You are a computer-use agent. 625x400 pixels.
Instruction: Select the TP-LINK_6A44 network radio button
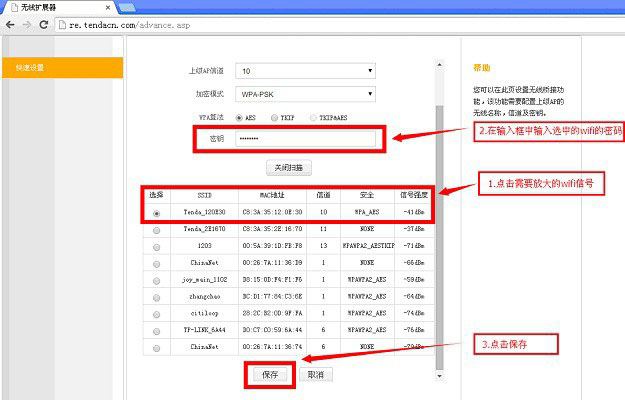tap(156, 330)
